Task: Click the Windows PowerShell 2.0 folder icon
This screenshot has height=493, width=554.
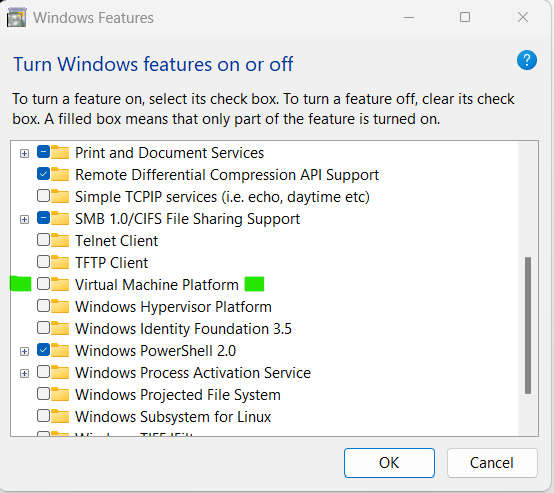Action: (60, 350)
